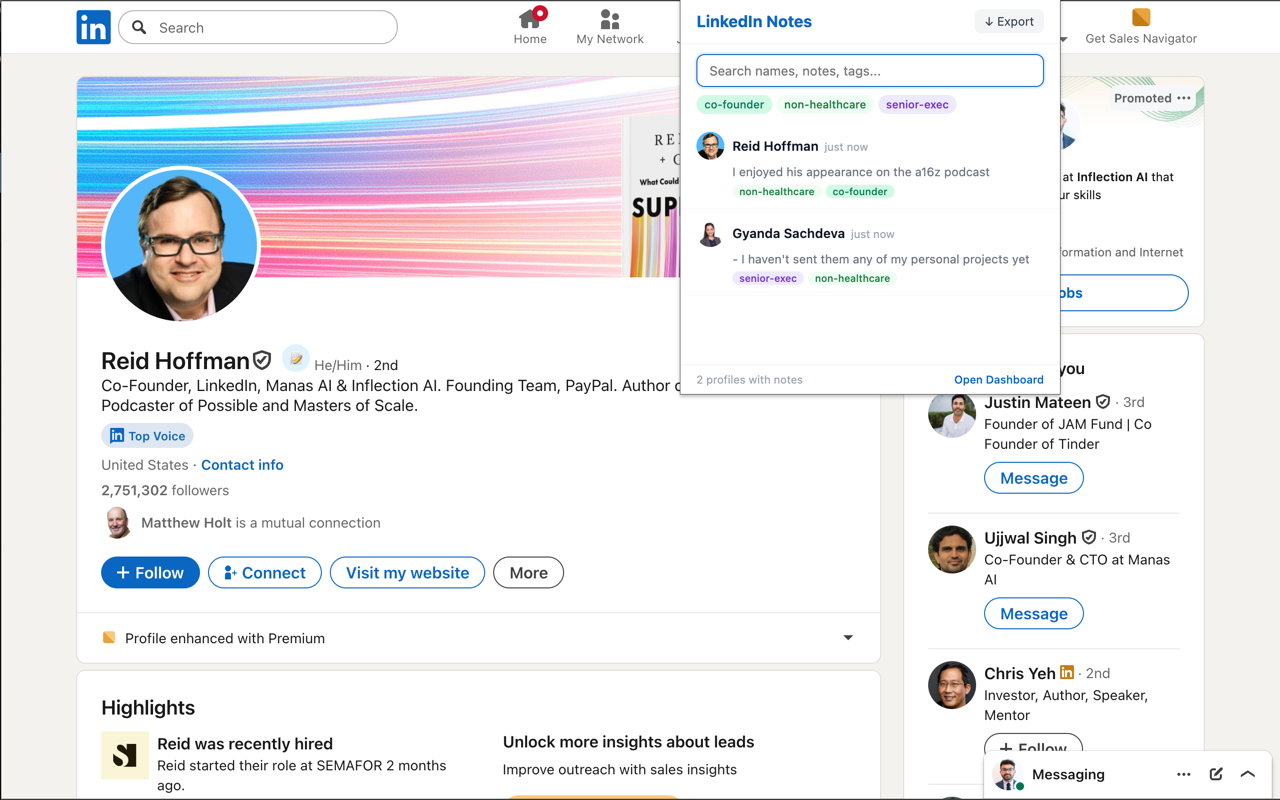1280x800 pixels.
Task: Expand the Messaging panel chevron
Action: [x=1247, y=774]
